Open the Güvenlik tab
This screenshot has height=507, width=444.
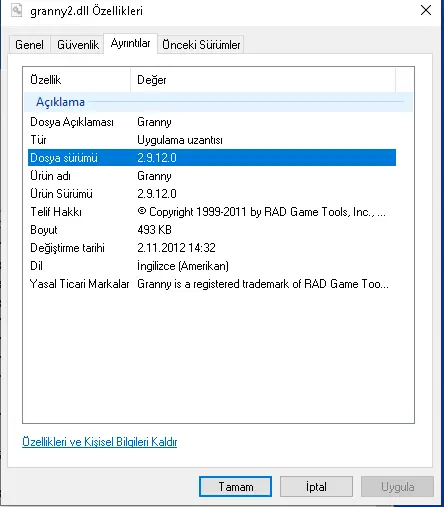click(78, 45)
